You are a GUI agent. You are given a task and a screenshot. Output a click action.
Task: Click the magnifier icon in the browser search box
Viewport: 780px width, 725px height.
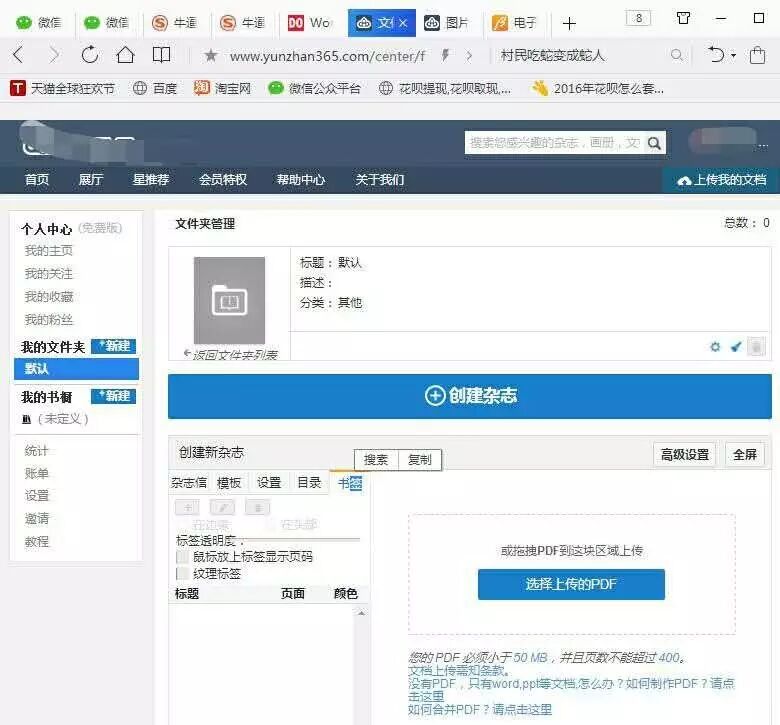point(677,55)
